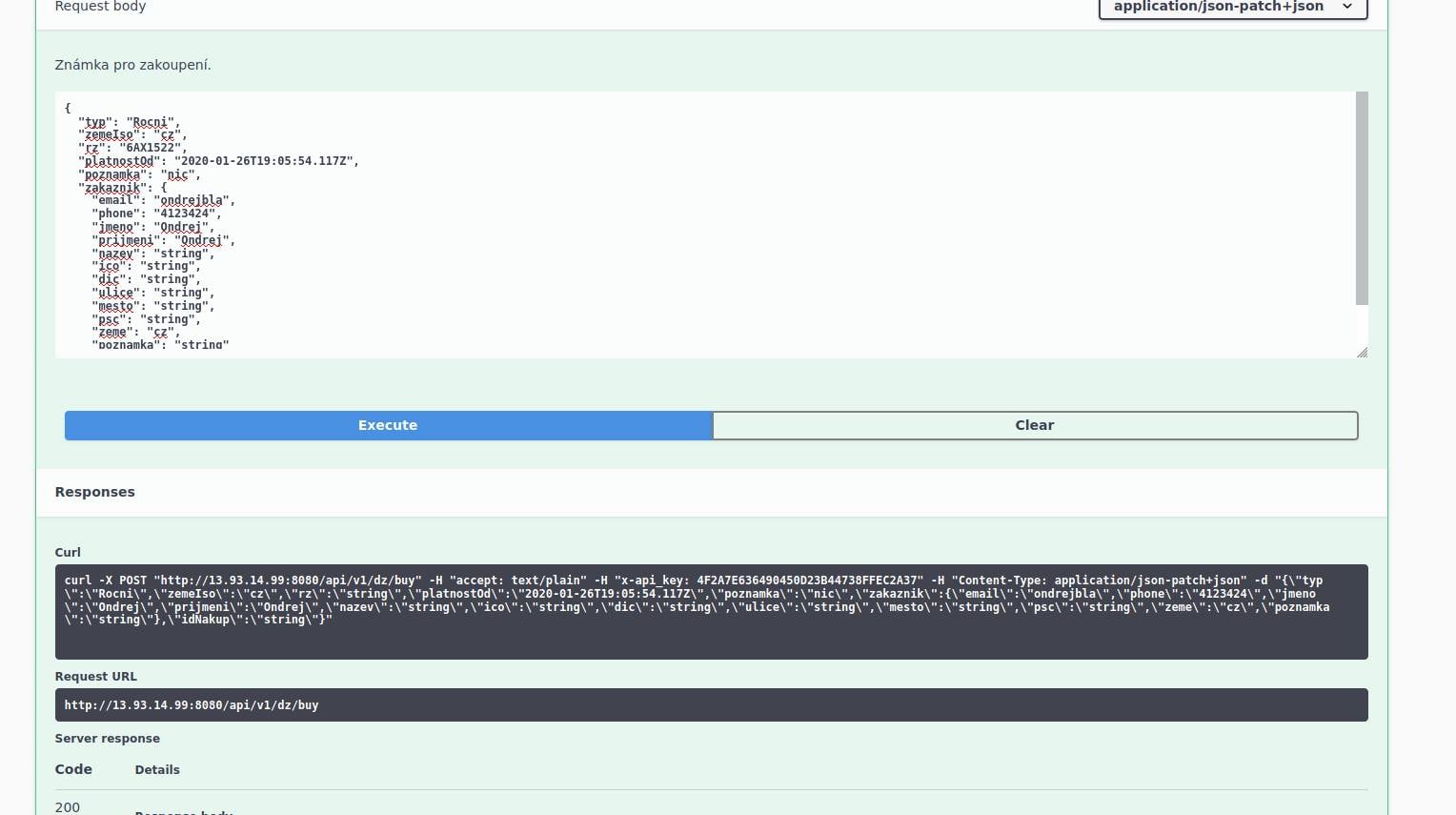Click the "nazev": "string" line

[153, 254]
